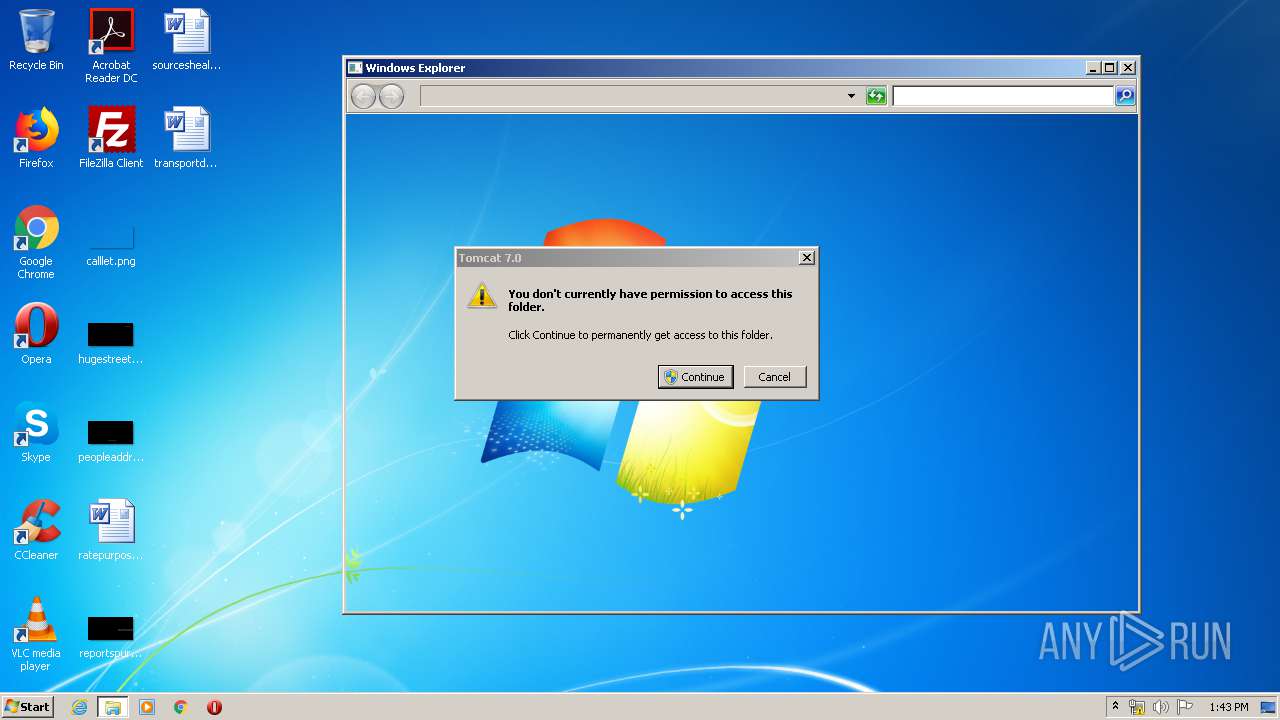Open Chrome from the taskbar
This screenshot has height=720, width=1280.
pyautogui.click(x=181, y=707)
